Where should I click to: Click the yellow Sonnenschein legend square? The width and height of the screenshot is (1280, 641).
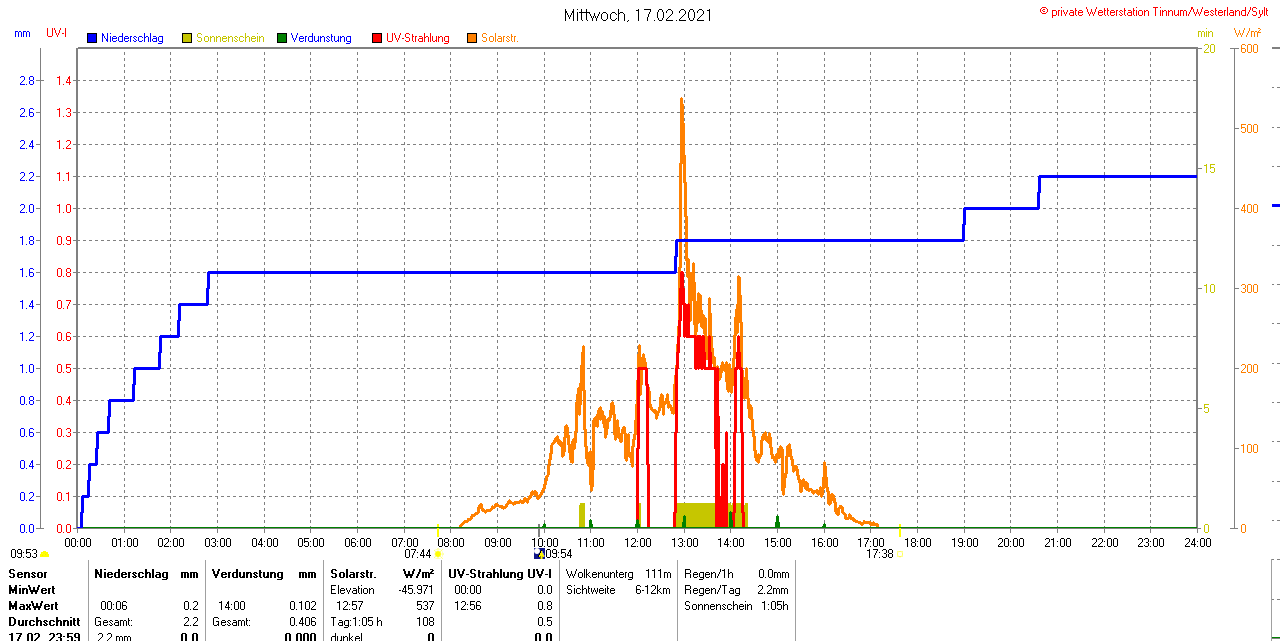click(187, 38)
